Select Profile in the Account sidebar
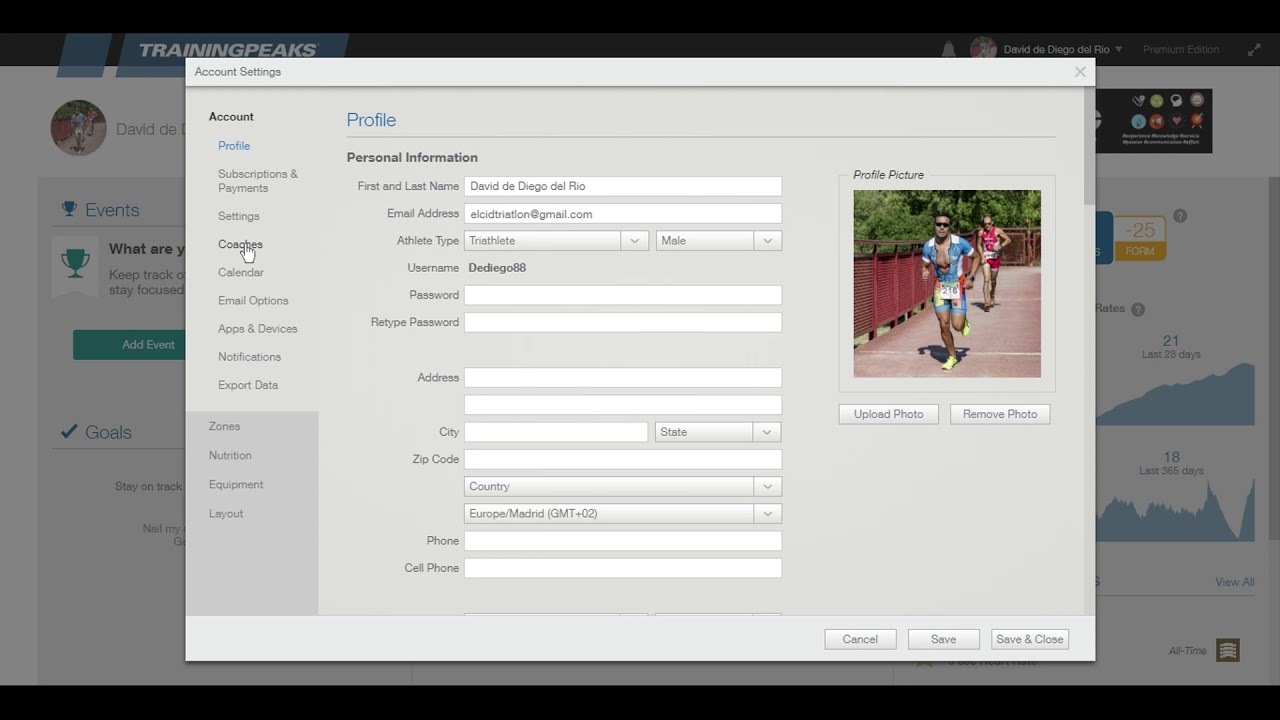 click(x=234, y=146)
